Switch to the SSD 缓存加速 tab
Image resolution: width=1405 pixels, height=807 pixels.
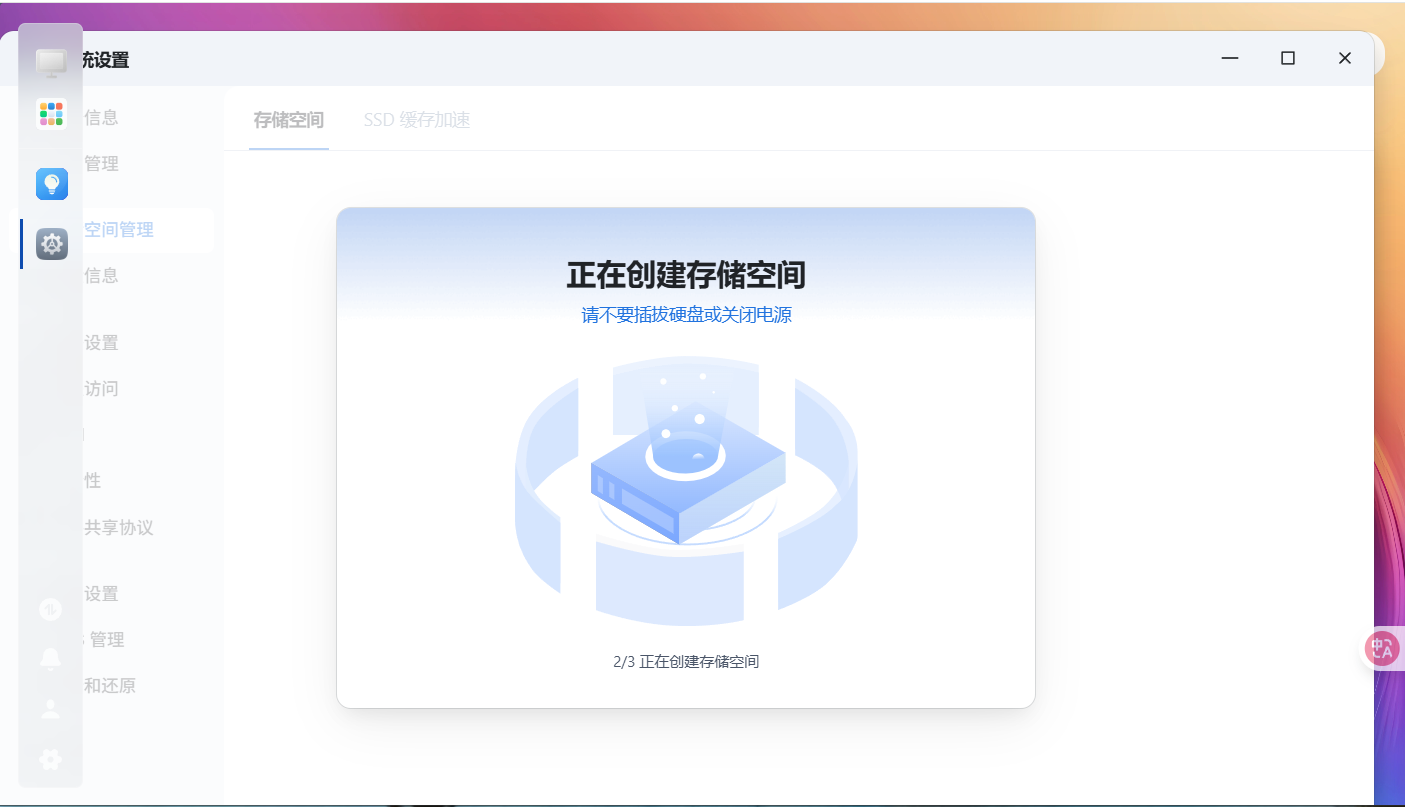(x=417, y=119)
